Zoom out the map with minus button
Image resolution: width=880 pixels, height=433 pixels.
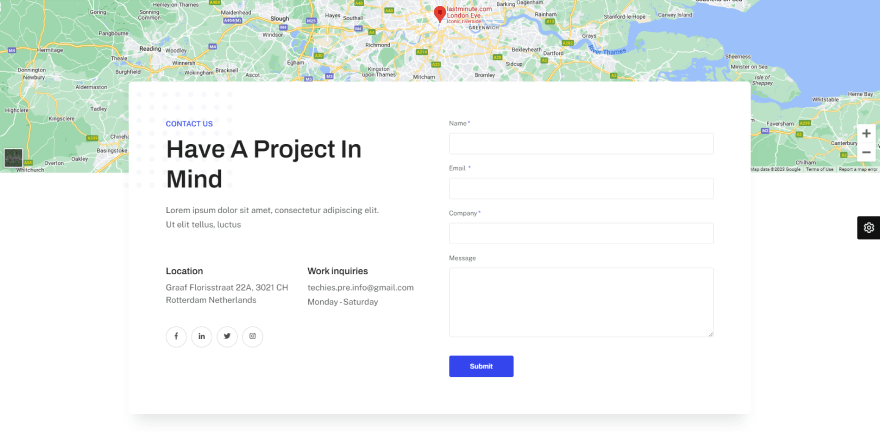(866, 152)
